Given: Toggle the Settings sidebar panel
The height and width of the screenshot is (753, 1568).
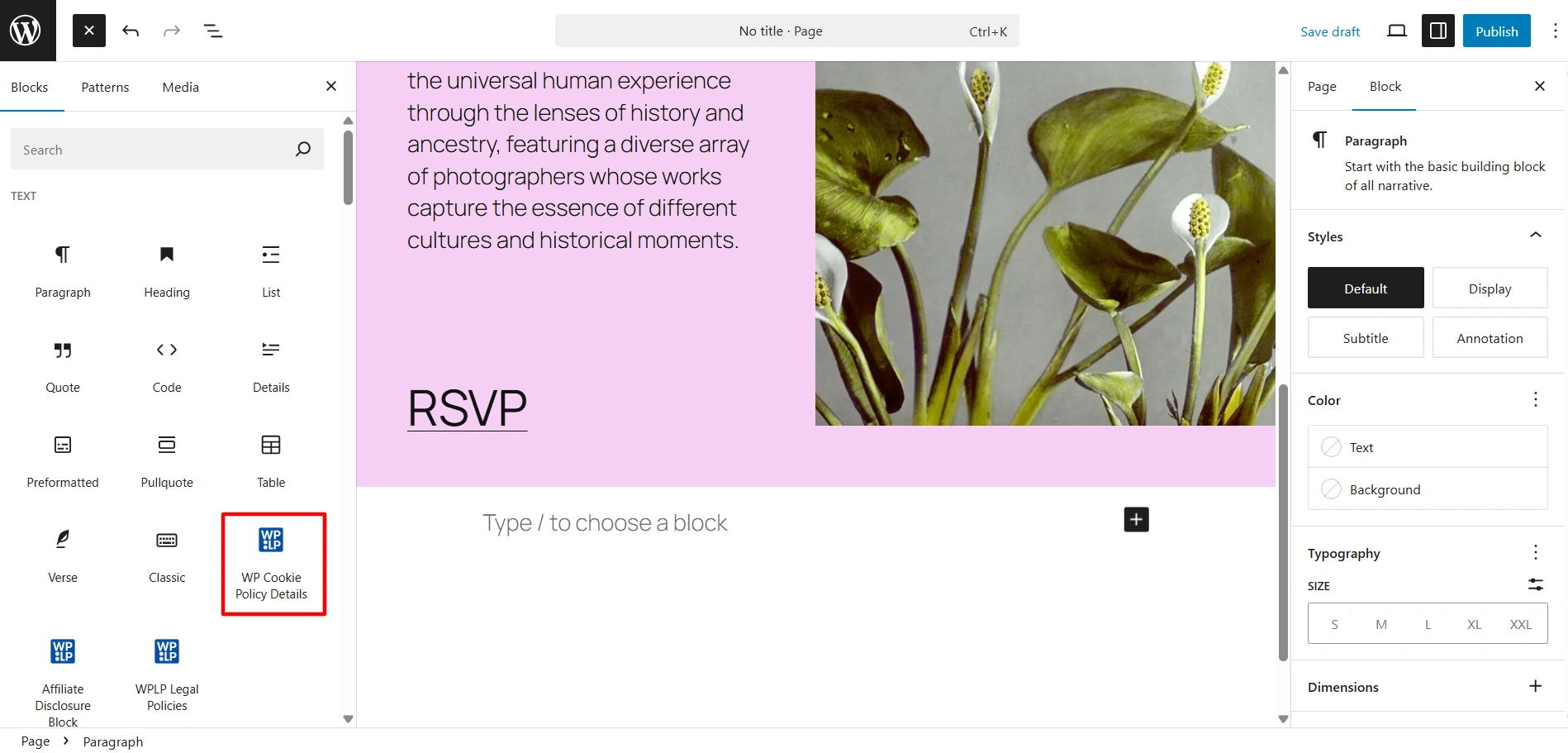Looking at the screenshot, I should [1437, 31].
